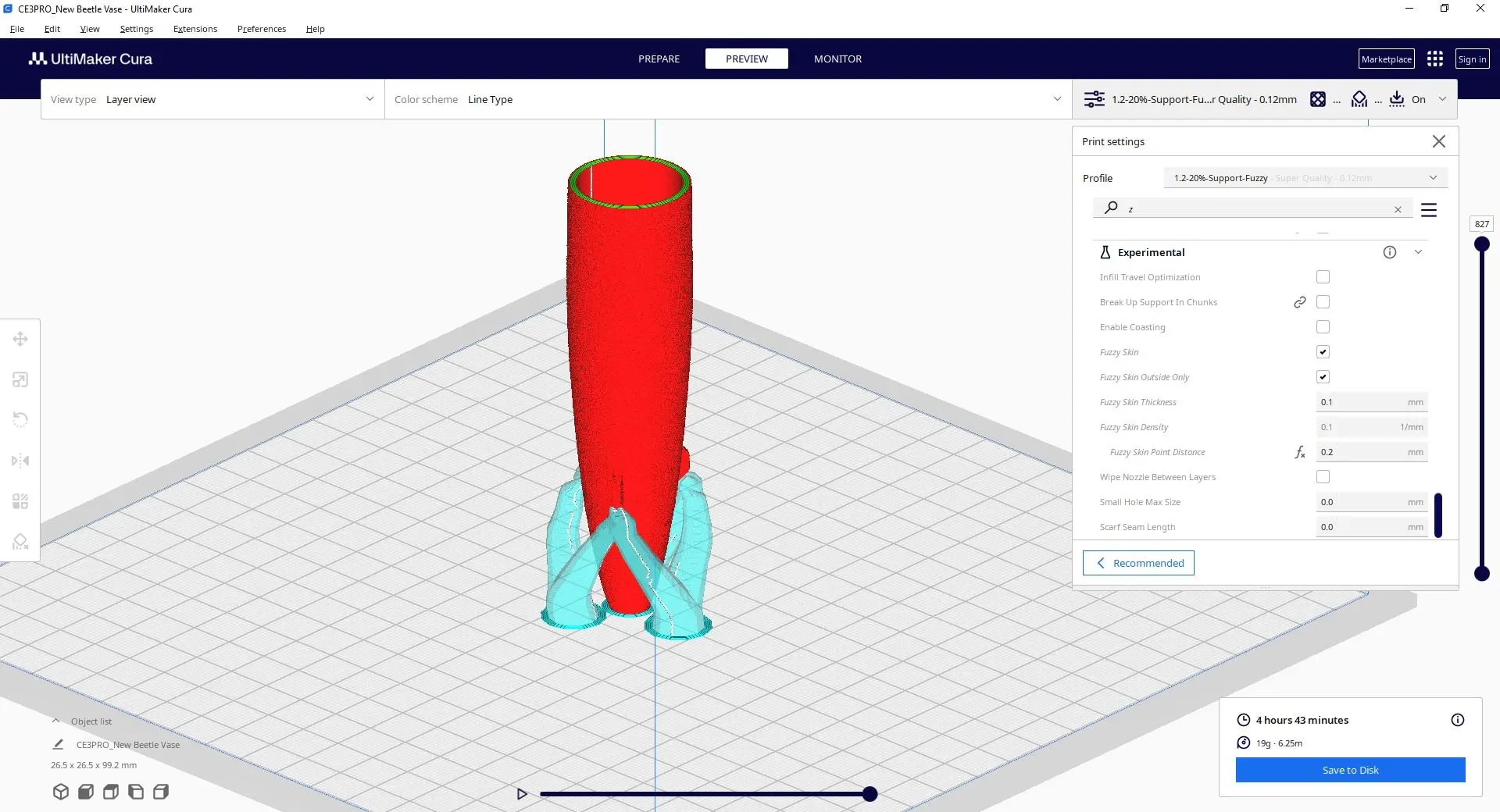The height and width of the screenshot is (812, 1500).
Task: Collapse the print settings panel chevron
Action: 1442,99
